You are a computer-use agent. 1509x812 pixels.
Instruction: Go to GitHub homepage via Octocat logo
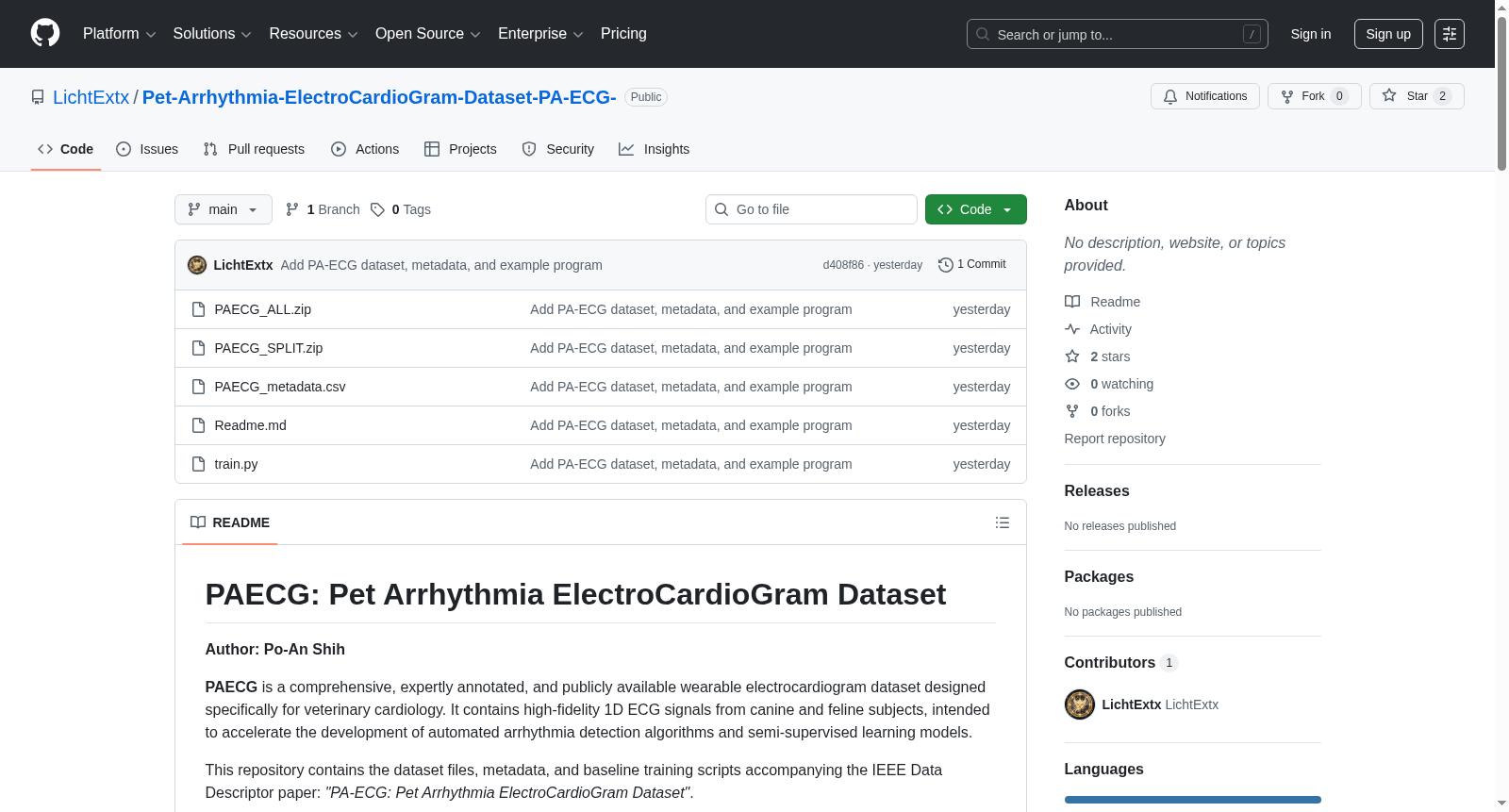pyautogui.click(x=45, y=34)
